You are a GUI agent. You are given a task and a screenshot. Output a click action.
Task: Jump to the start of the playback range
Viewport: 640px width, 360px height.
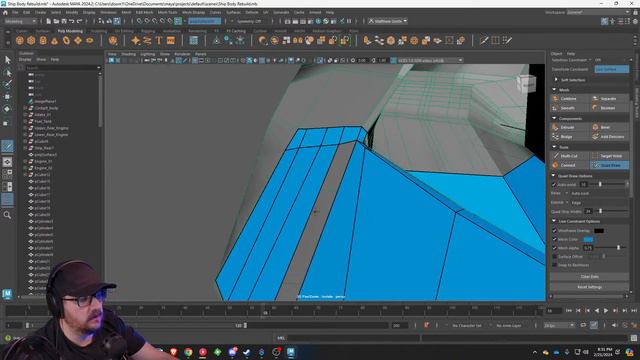tap(569, 311)
